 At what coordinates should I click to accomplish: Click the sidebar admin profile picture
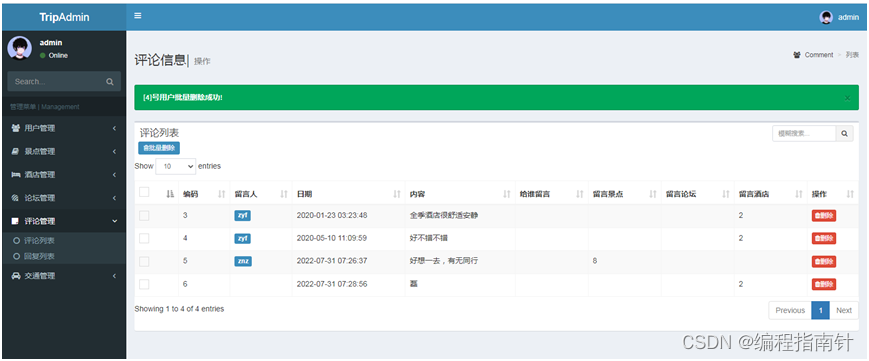click(19, 48)
